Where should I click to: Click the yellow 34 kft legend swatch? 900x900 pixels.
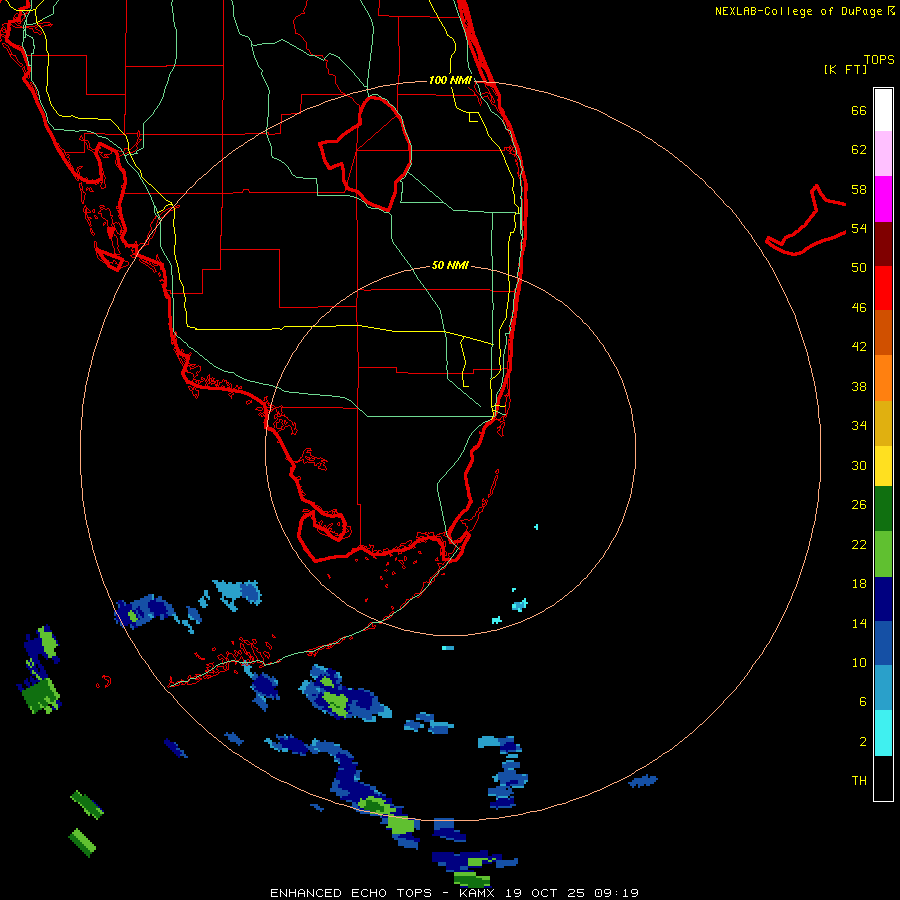[x=883, y=466]
